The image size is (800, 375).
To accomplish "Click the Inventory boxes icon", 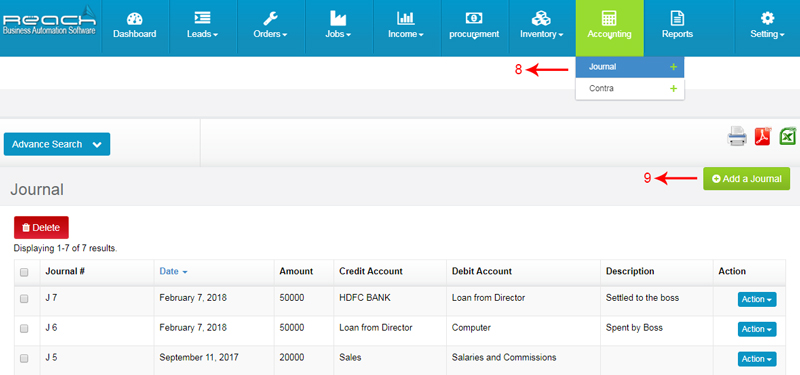I will coord(541,19).
